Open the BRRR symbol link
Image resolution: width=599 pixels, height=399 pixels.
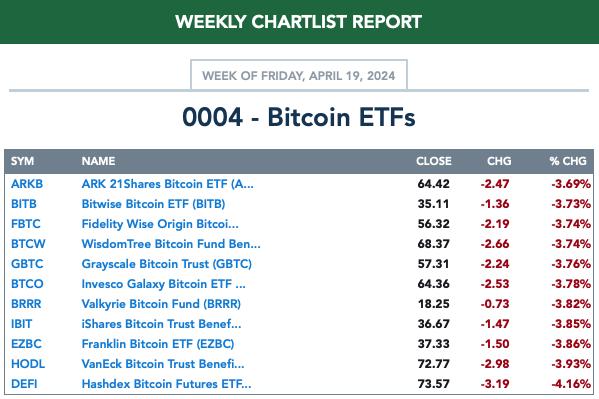(x=26, y=304)
